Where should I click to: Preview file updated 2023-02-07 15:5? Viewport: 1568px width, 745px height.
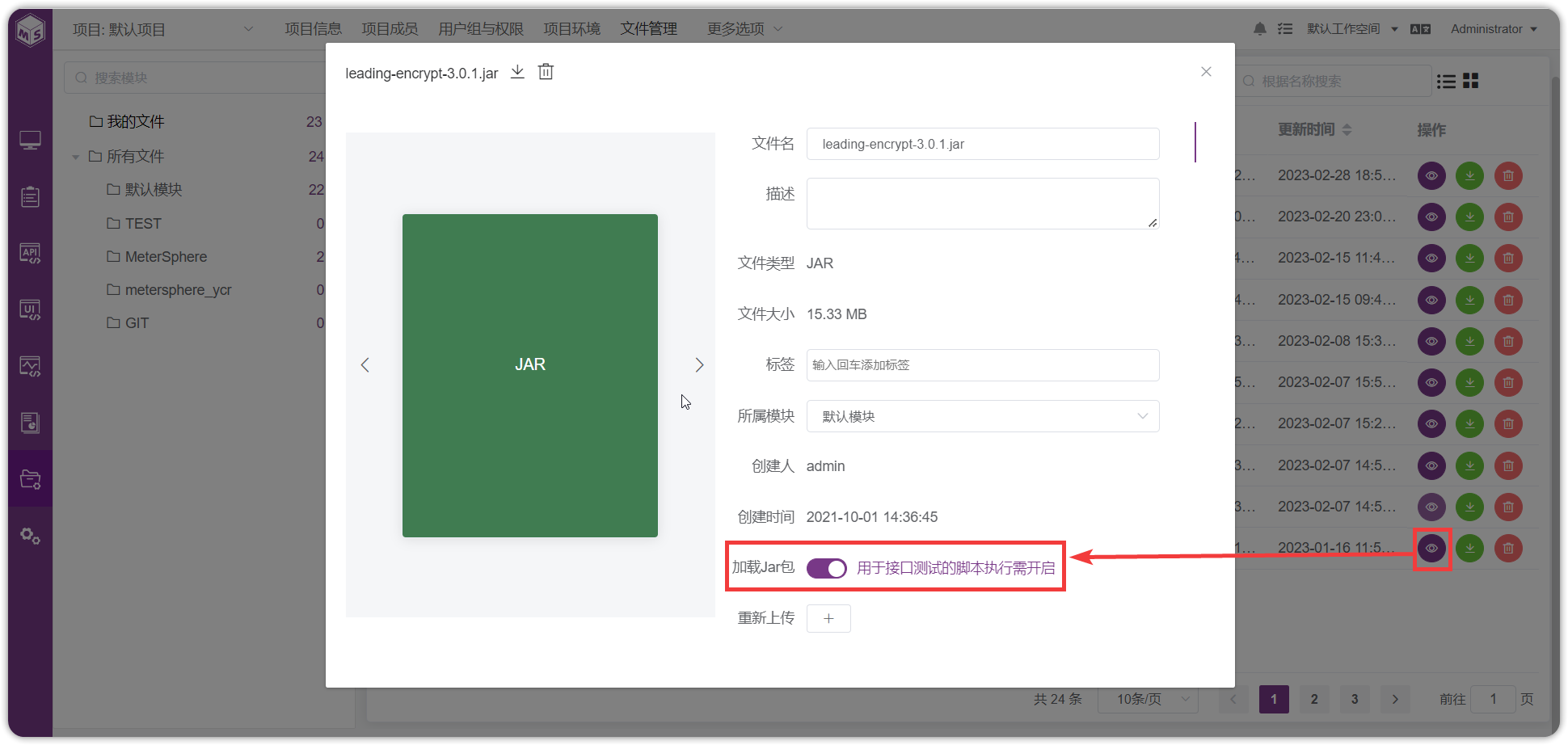(1431, 382)
